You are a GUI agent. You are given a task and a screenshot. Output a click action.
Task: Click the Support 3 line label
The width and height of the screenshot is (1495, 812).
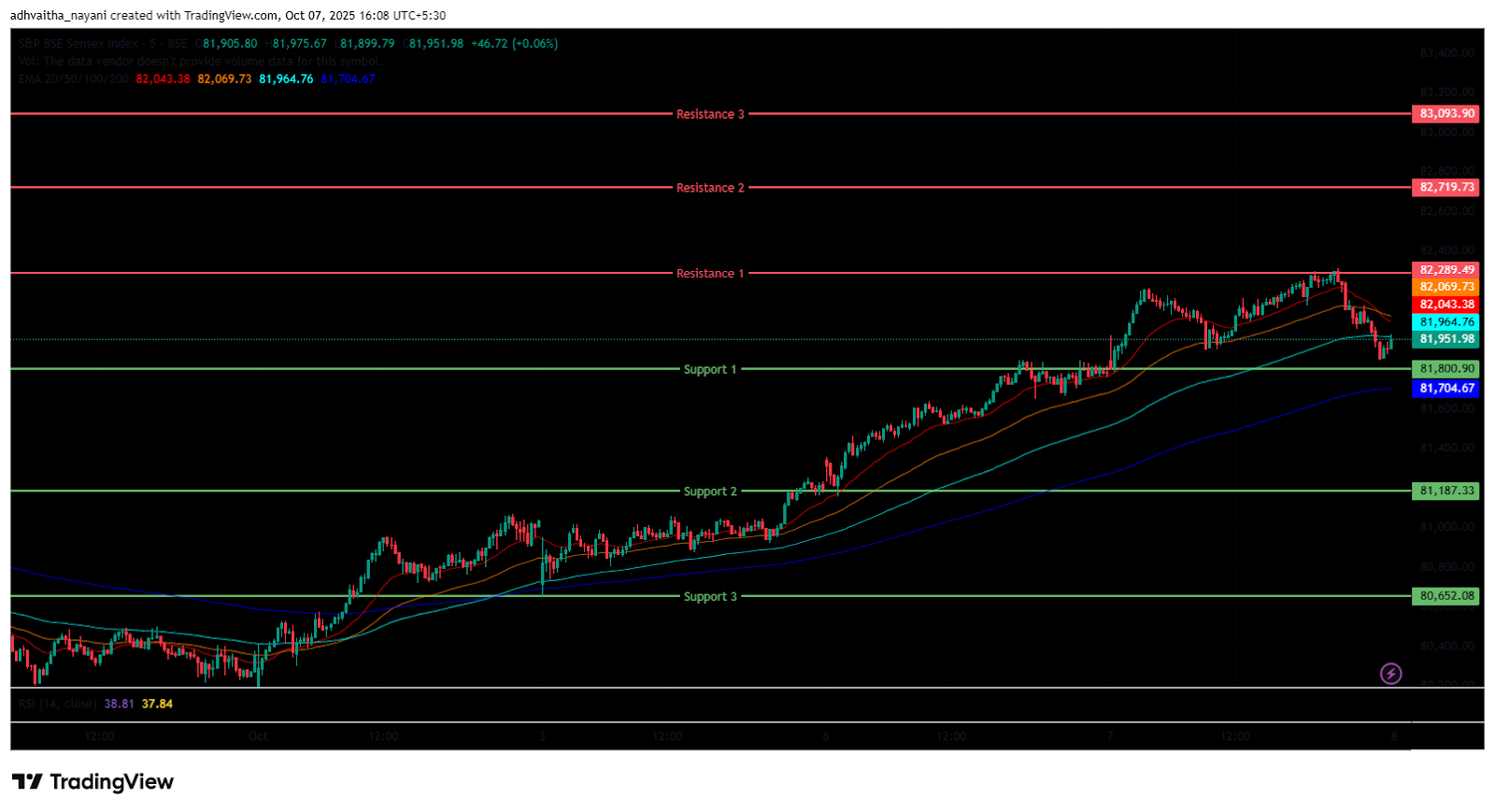tap(710, 597)
